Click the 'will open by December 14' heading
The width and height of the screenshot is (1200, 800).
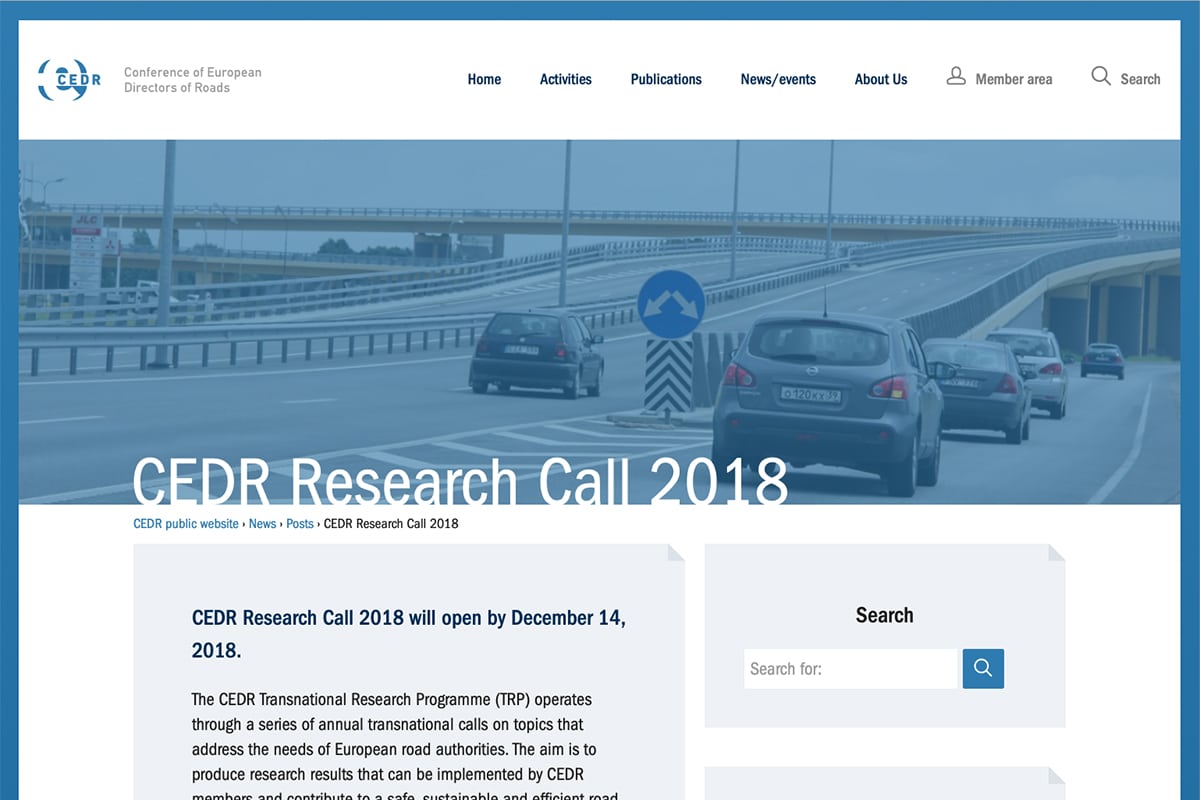tap(408, 633)
